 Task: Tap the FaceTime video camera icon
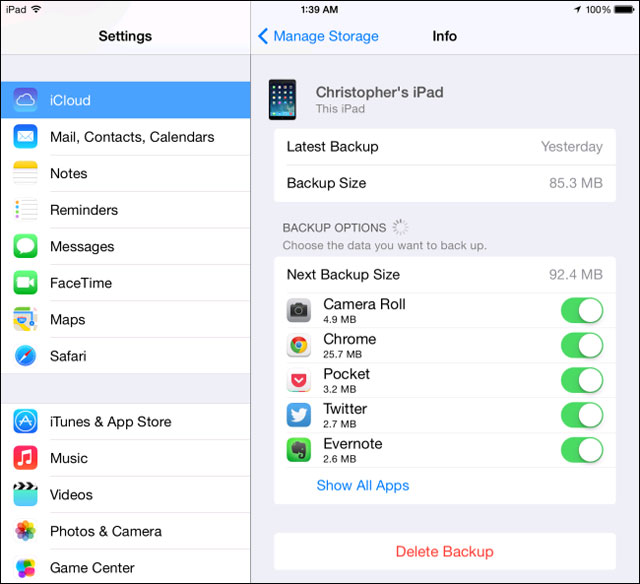coord(25,282)
